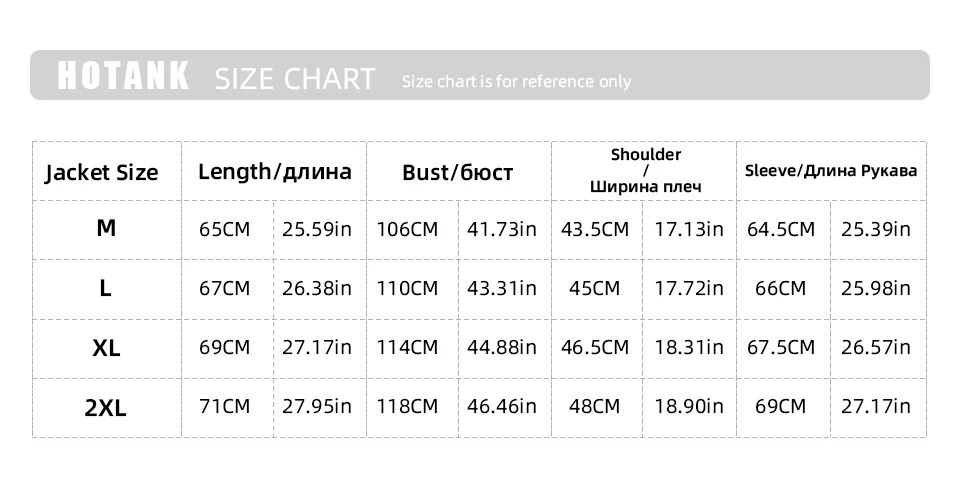Click the Shoulder/Ширина плеч header
960x497 pixels.
pyautogui.click(x=645, y=170)
